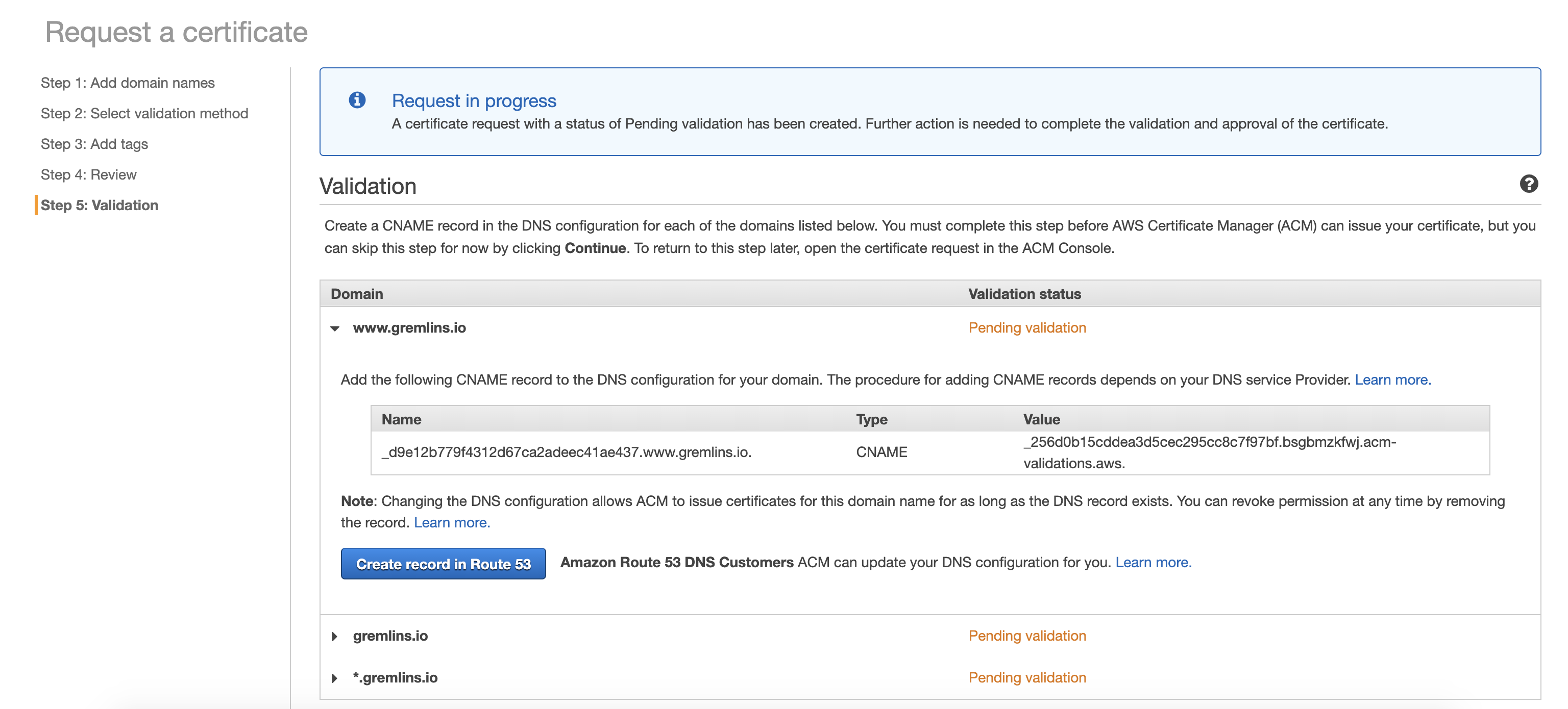Open Learn more link next to Route 53 customers
Image resolution: width=1568 pixels, height=709 pixels.
click(1154, 563)
